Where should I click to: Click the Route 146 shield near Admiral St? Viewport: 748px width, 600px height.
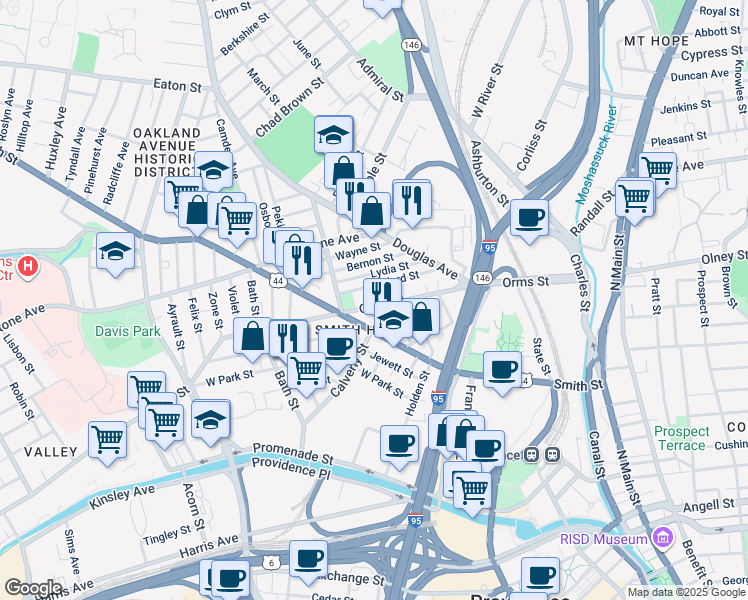tap(411, 45)
